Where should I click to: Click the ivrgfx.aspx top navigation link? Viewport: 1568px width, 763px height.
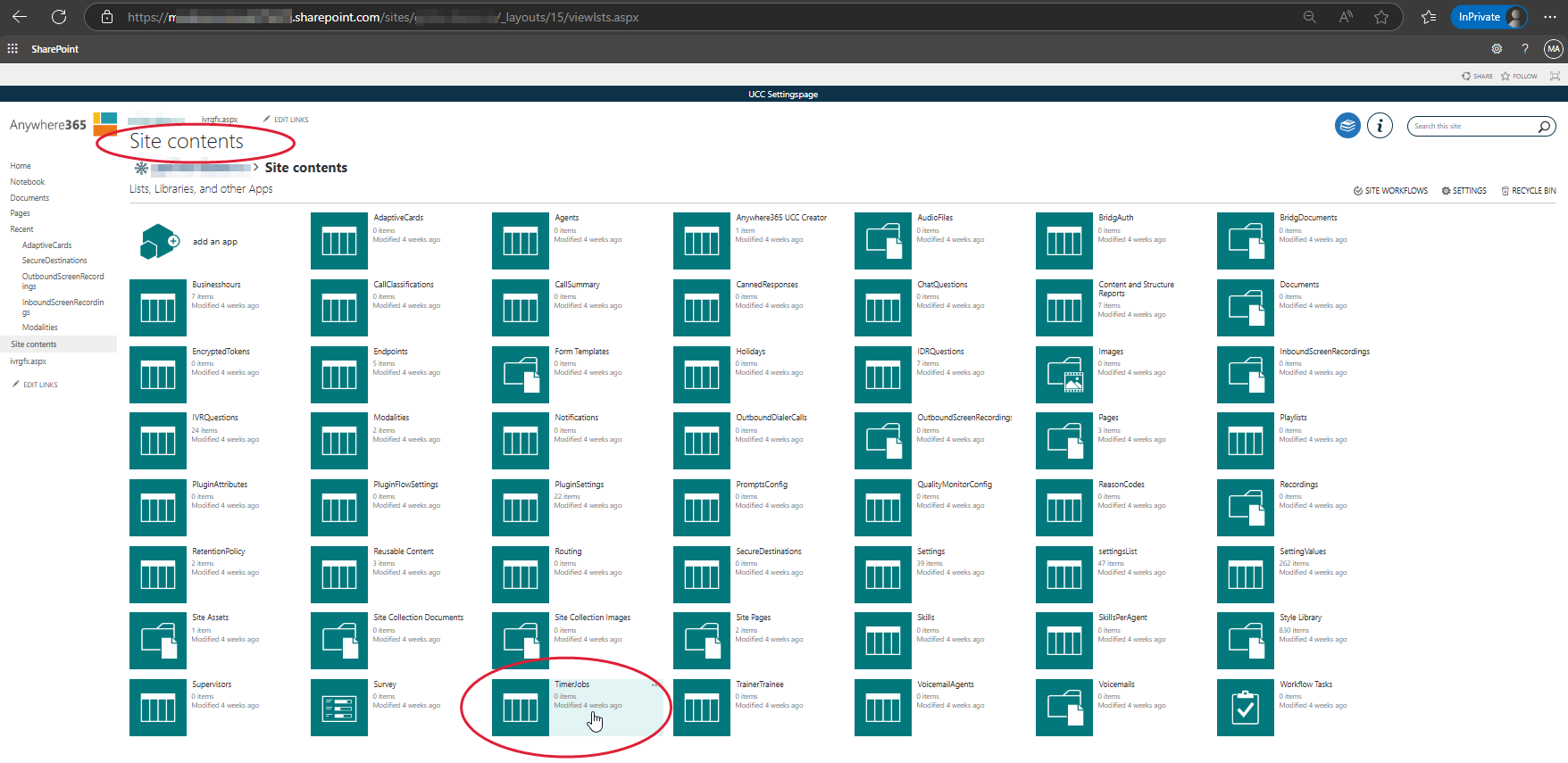point(220,120)
